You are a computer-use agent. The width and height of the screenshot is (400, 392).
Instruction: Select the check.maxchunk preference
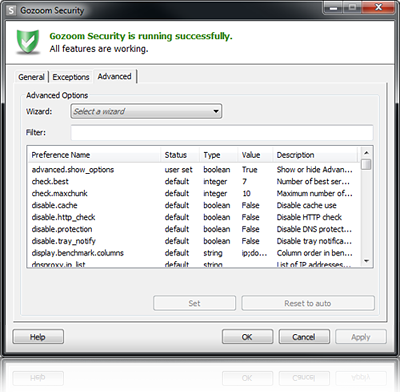pyautogui.click(x=194, y=193)
